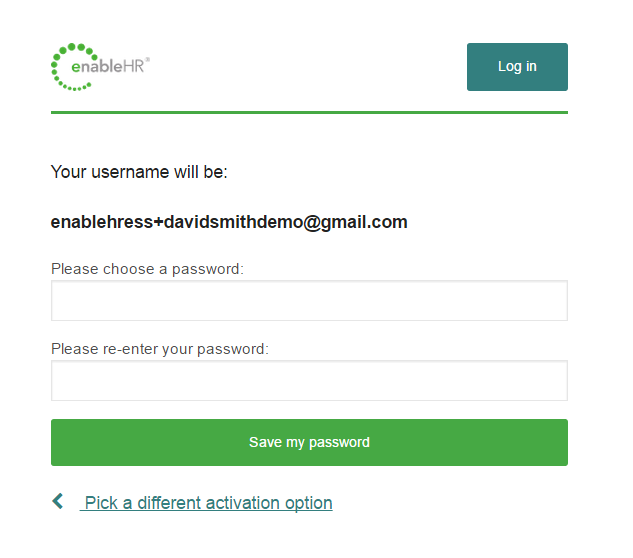Image resolution: width=633 pixels, height=558 pixels.
Task: Focus the re-enter your password field
Action: point(309,381)
